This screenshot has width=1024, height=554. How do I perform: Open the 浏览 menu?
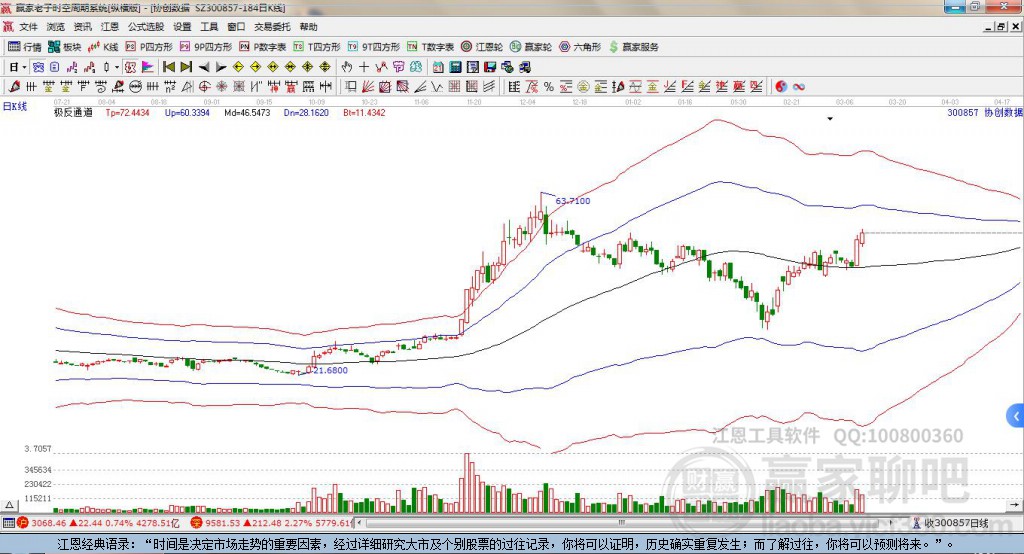56,27
